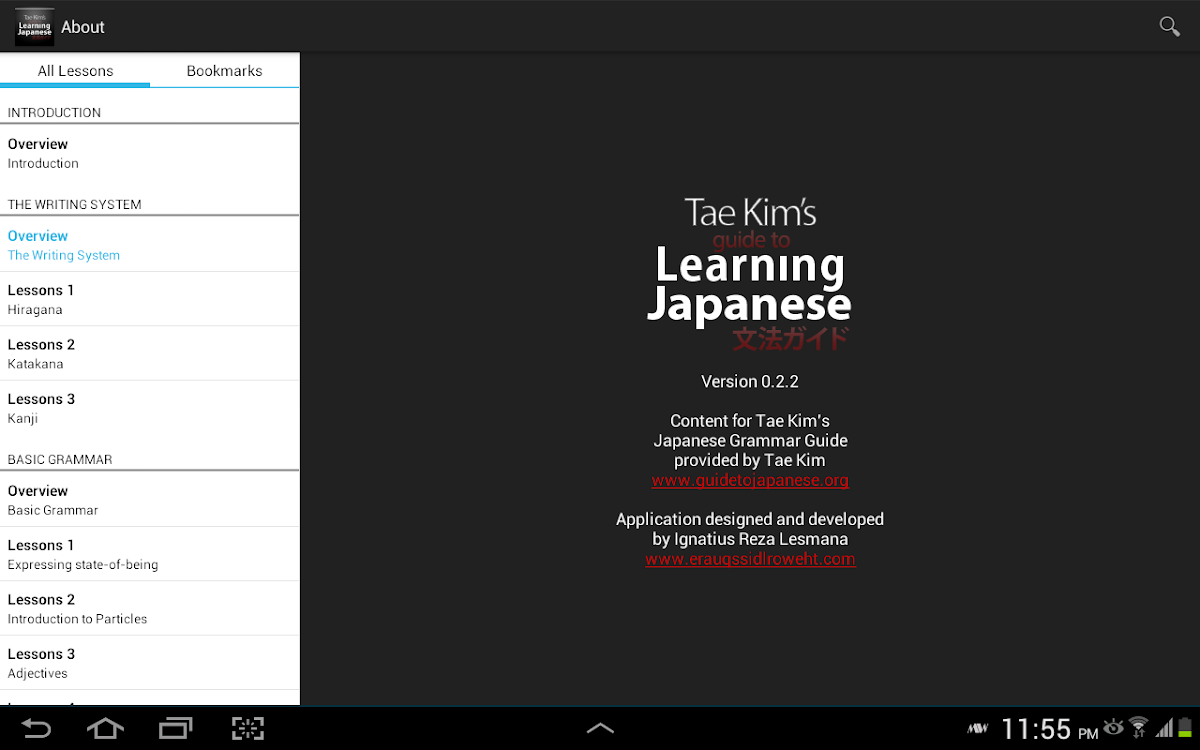Tap THE WRITING SYSTEM section header
Viewport: 1200px width, 750px height.
click(74, 204)
